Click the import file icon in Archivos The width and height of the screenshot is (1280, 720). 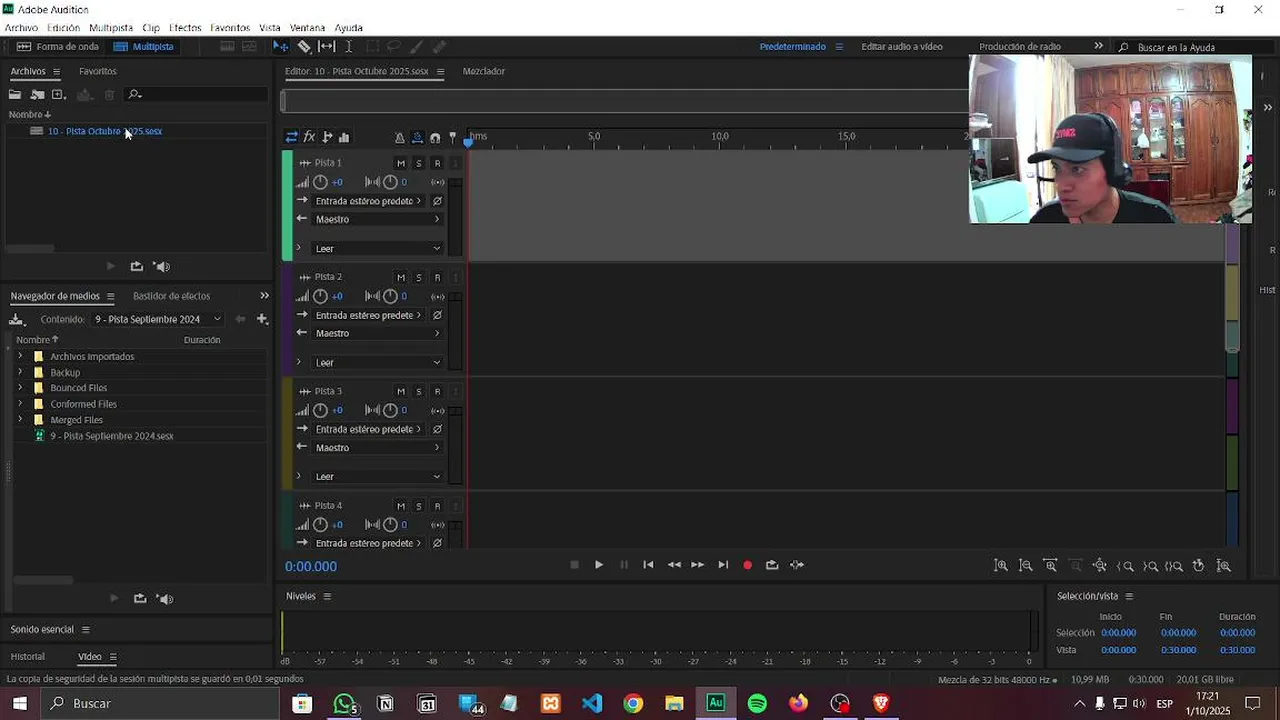(37, 94)
